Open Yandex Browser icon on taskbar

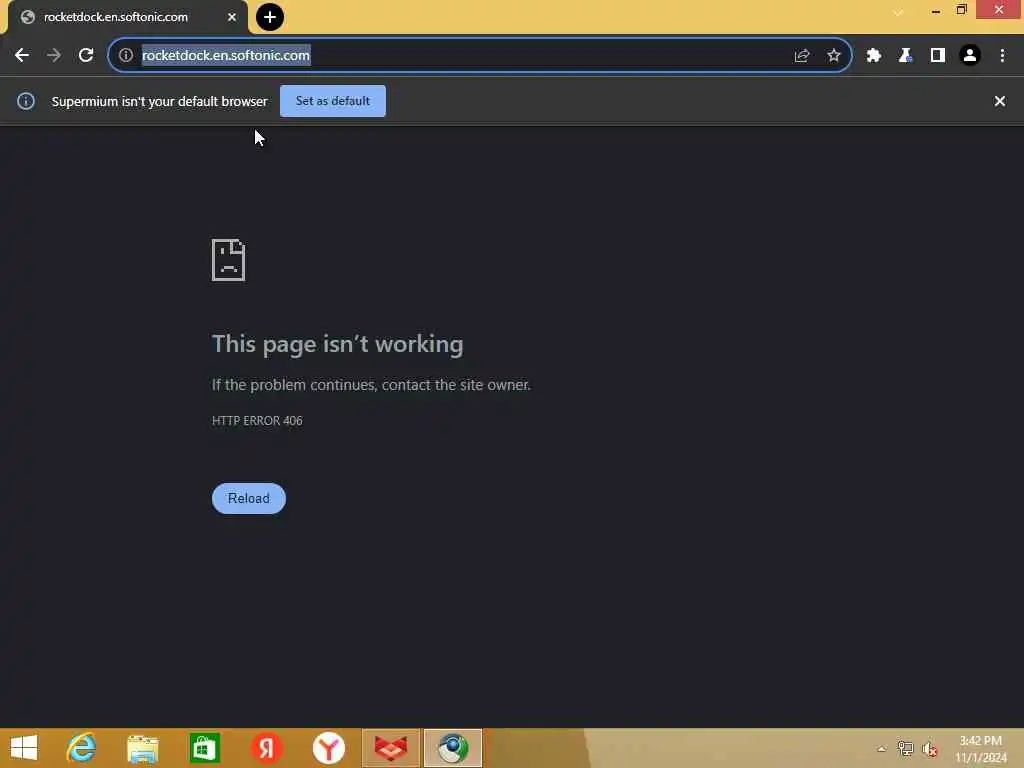pyautogui.click(x=328, y=748)
